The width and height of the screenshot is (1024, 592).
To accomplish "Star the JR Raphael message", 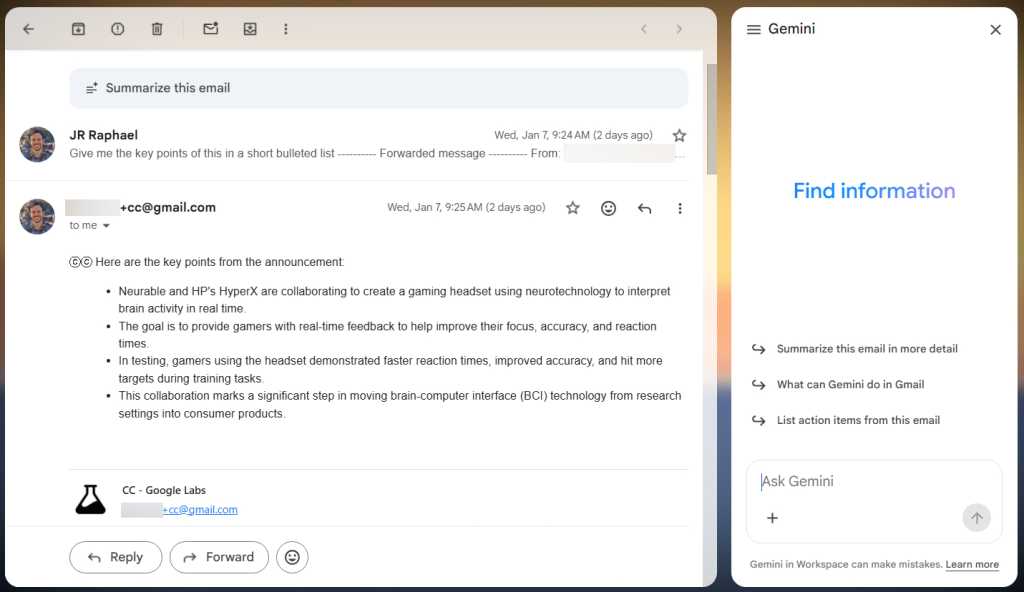I will [679, 135].
